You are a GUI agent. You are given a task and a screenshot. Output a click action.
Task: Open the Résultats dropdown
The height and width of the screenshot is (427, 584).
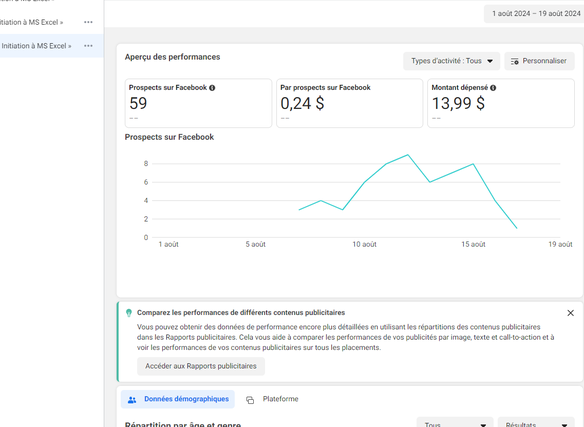[536, 424]
